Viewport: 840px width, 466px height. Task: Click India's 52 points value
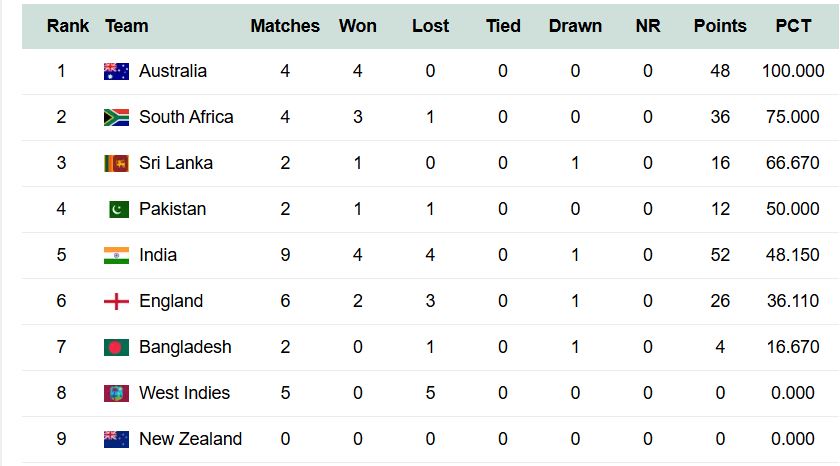click(x=720, y=255)
